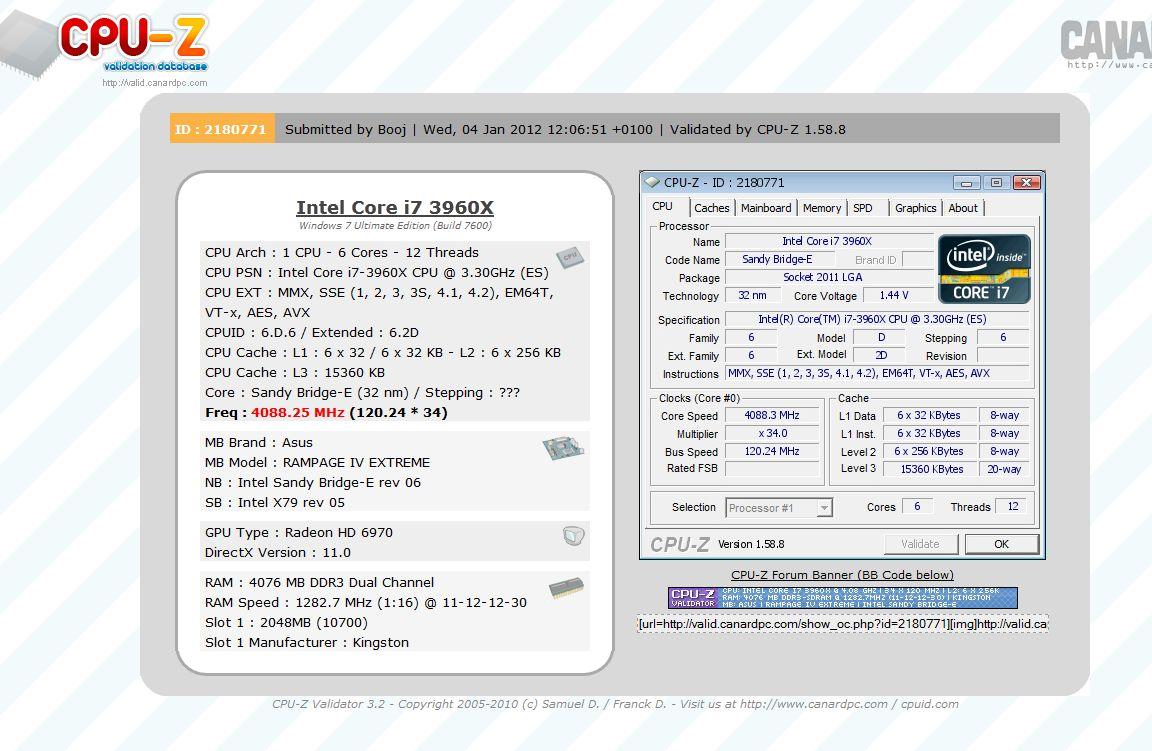Click the GPU Type Radeon HD 6970 line

[298, 533]
